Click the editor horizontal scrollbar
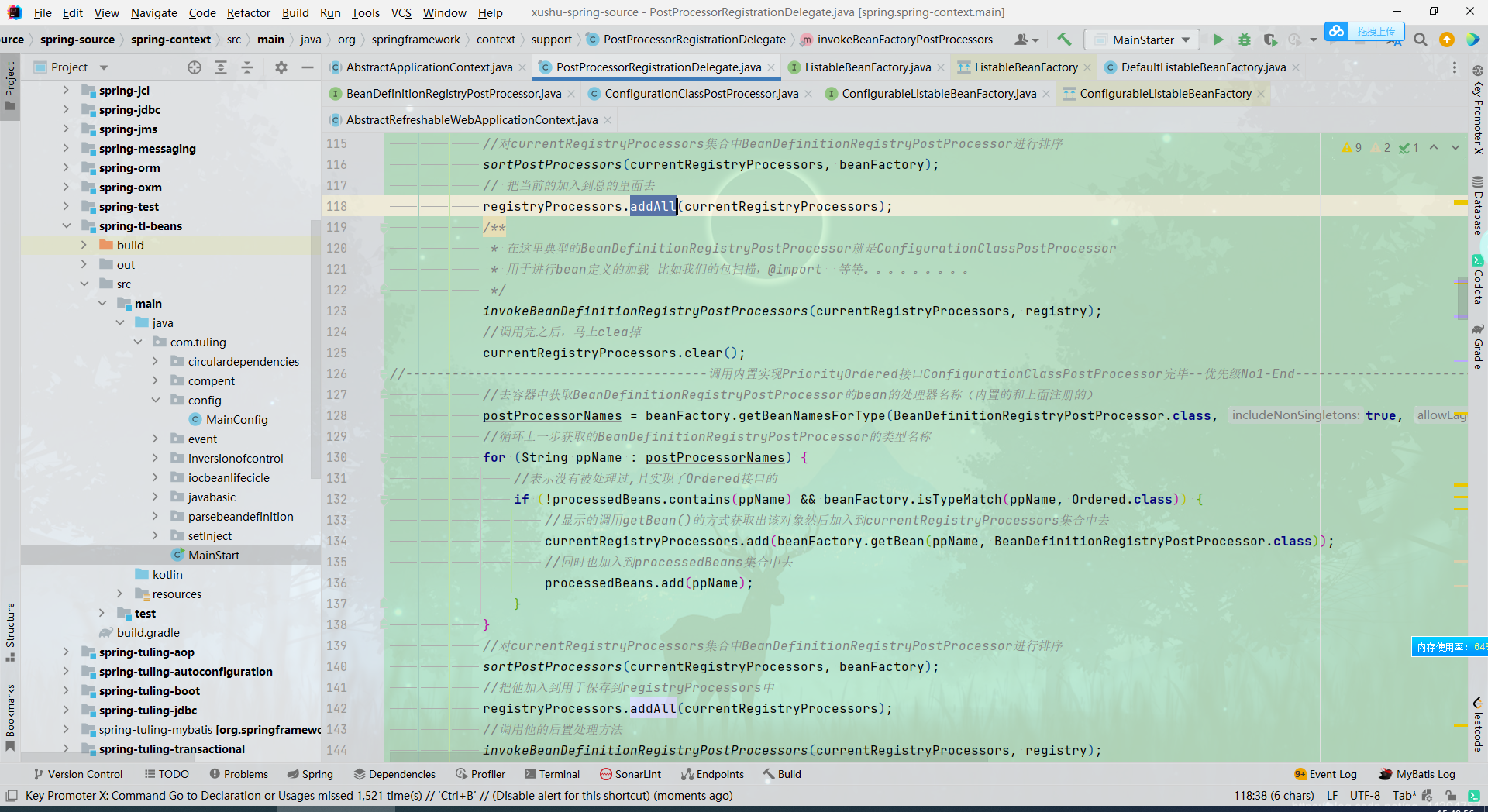This screenshot has width=1488, height=812. click(690, 756)
